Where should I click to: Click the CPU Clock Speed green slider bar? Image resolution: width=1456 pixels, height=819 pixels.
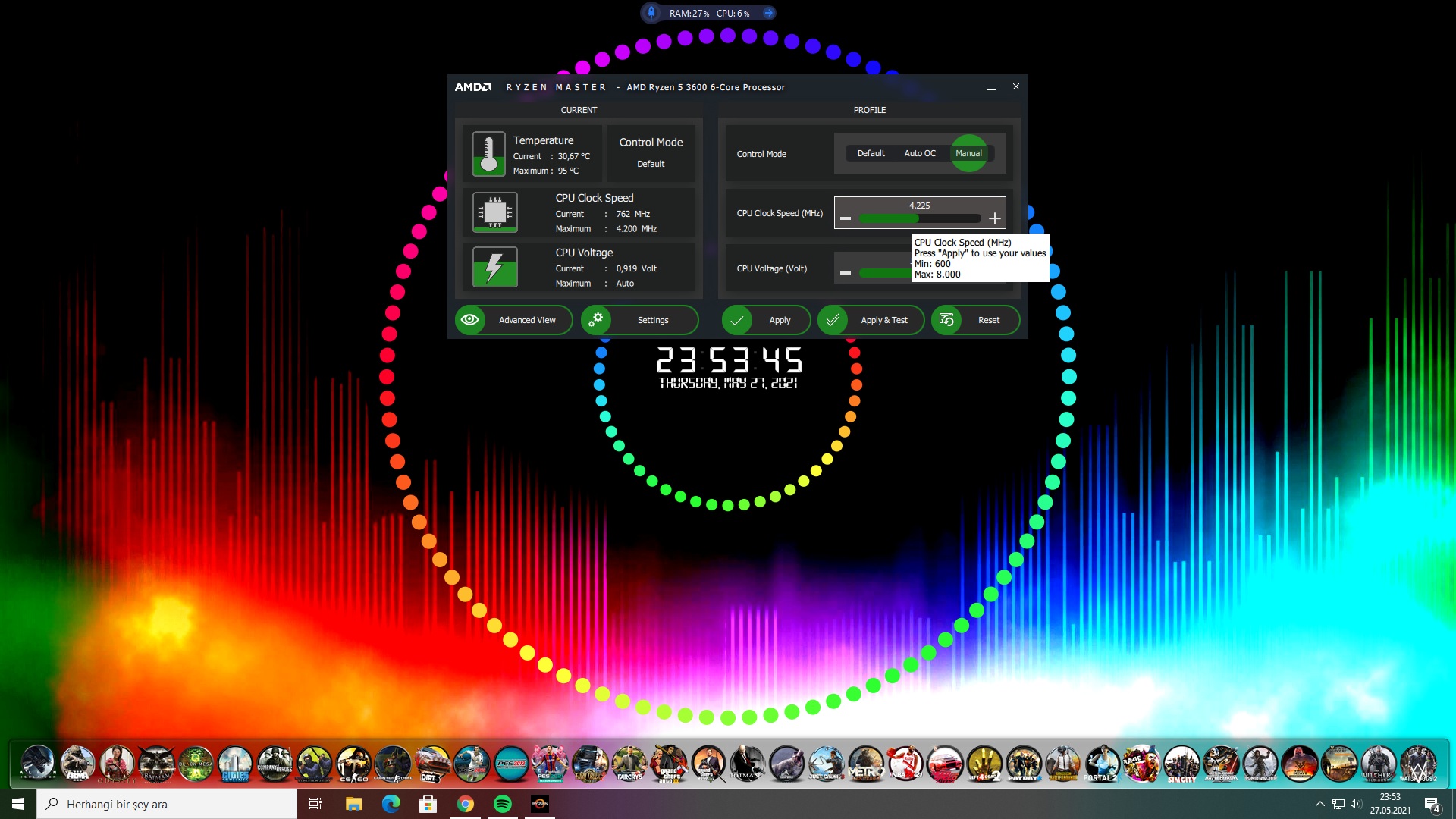(x=919, y=218)
